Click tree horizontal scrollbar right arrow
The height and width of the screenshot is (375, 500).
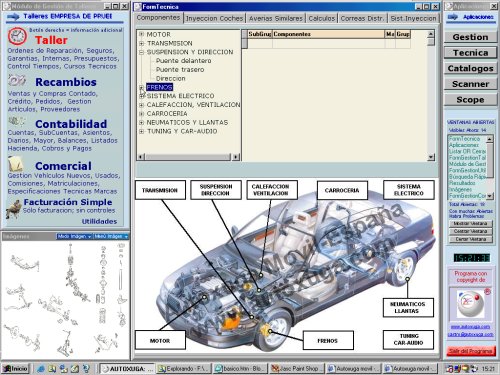click(236, 157)
